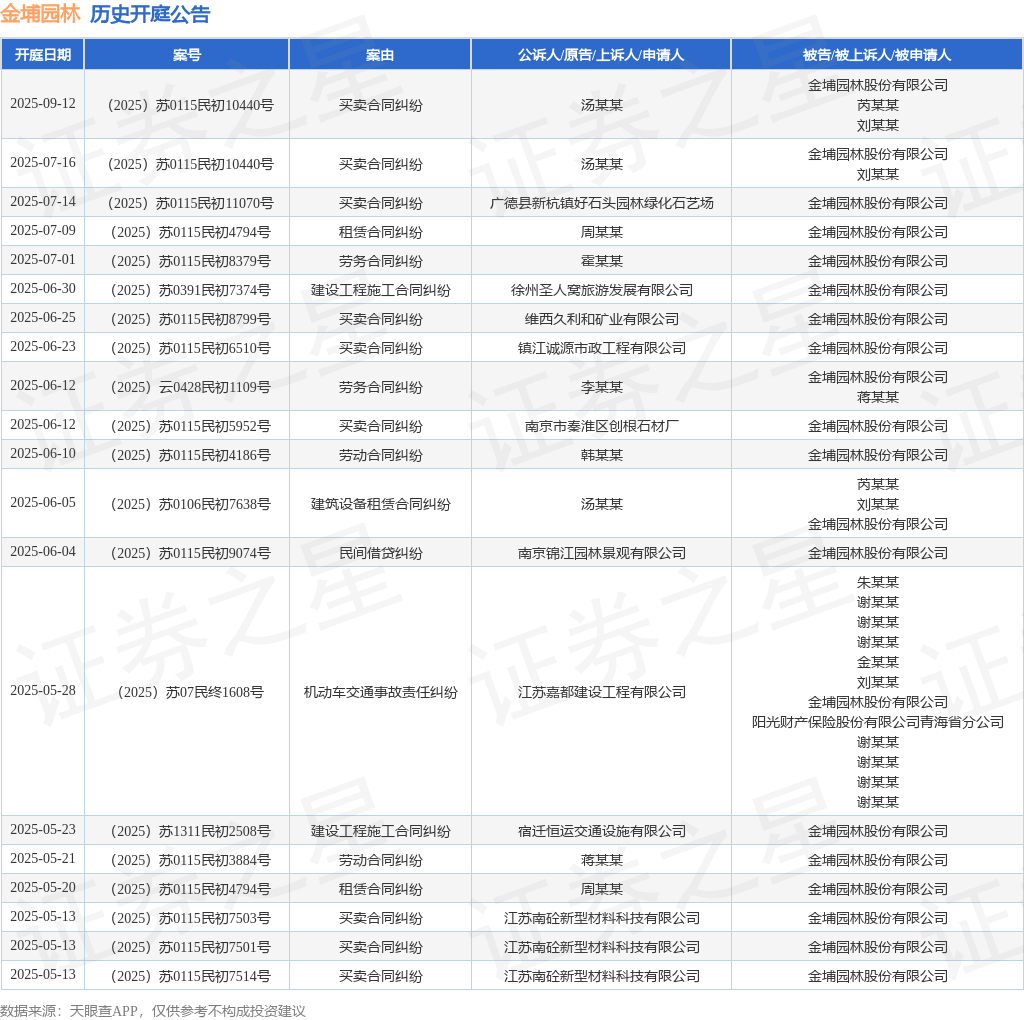Select the 案由 column header
The height and width of the screenshot is (1020, 1024).
pos(380,55)
